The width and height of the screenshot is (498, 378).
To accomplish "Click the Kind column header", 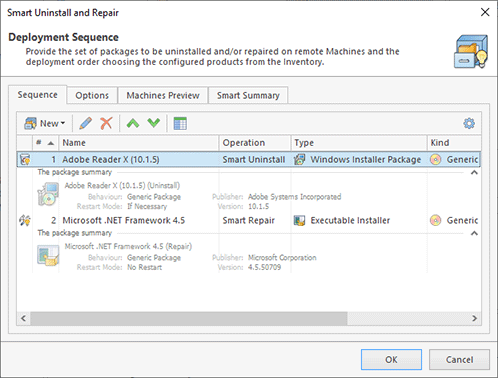I will tap(454, 143).
